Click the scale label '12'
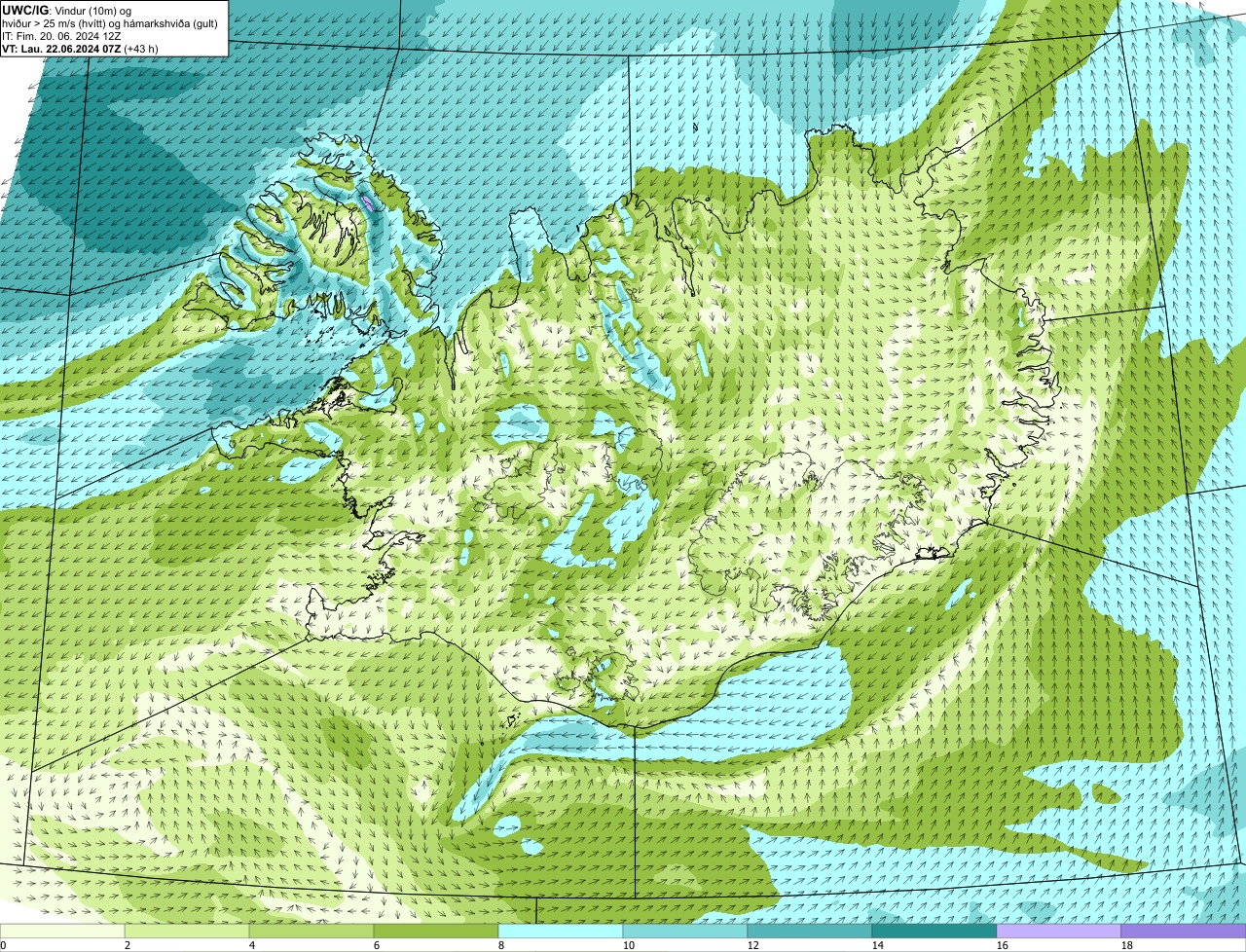Viewport: 1246px width, 952px height. [753, 945]
